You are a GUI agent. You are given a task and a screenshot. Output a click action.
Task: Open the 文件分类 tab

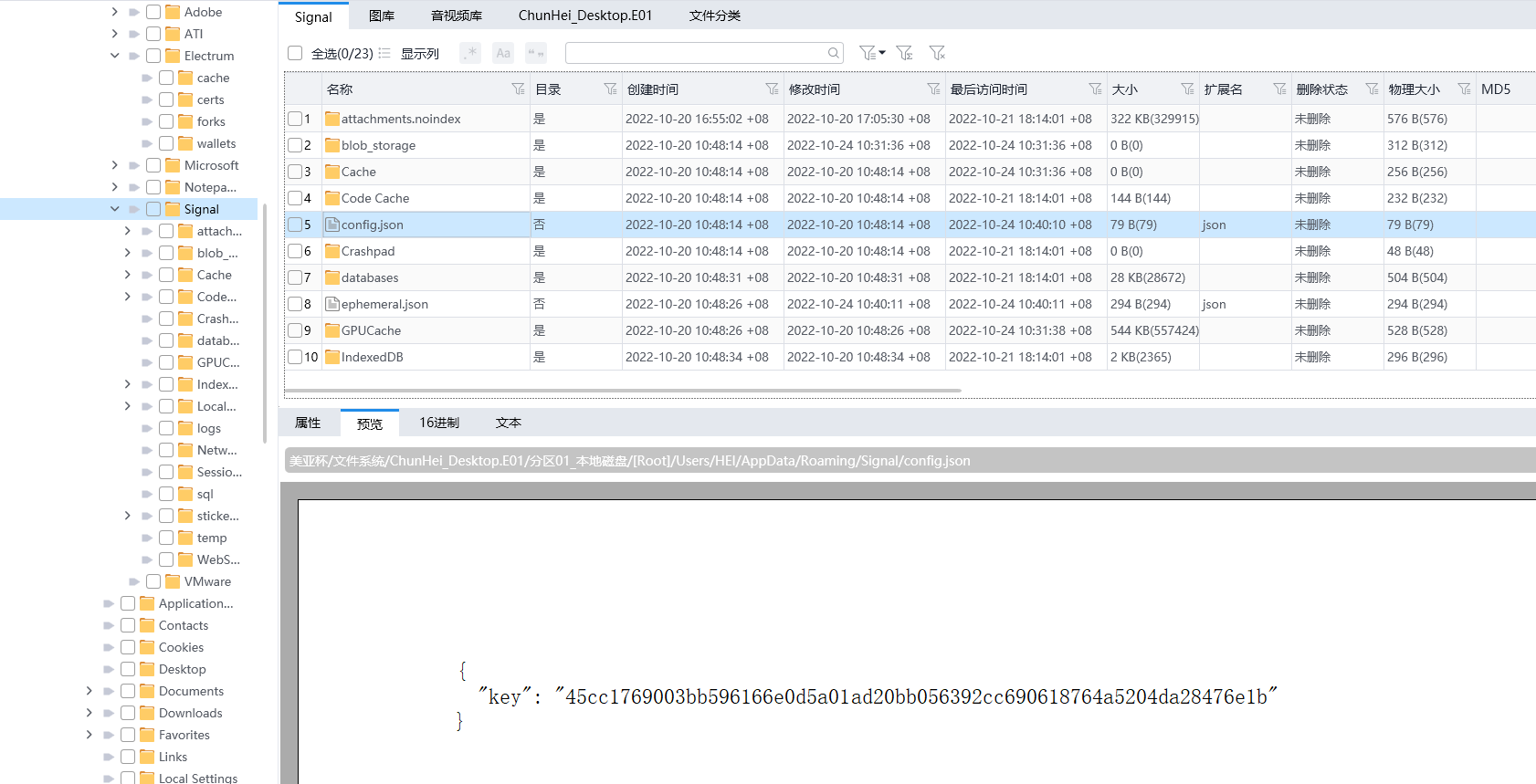pyautogui.click(x=714, y=16)
